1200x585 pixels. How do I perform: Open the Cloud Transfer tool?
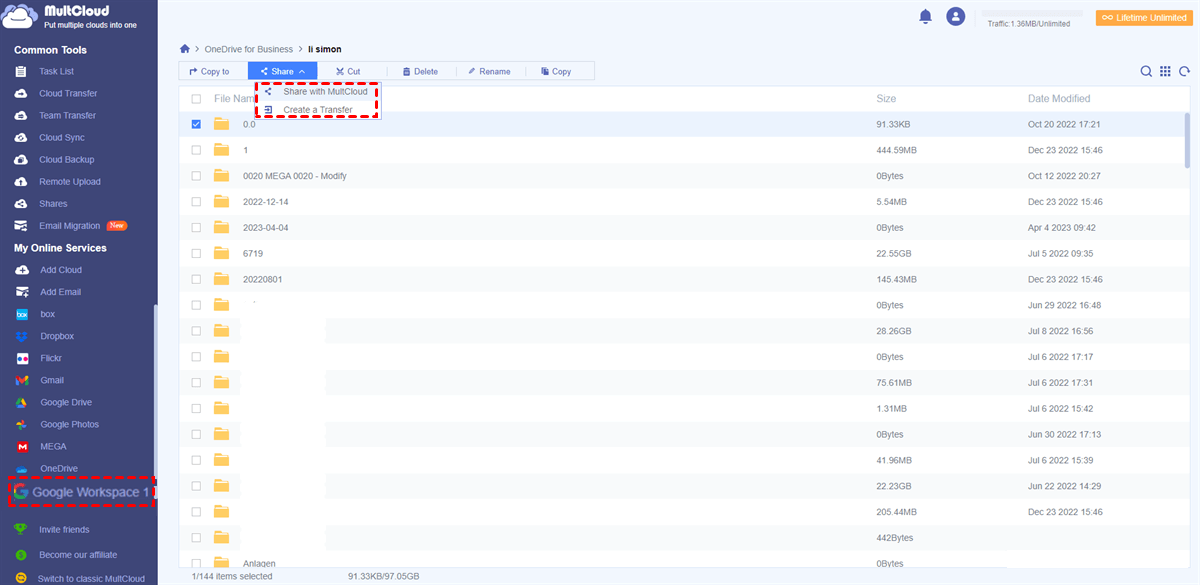tap(68, 94)
